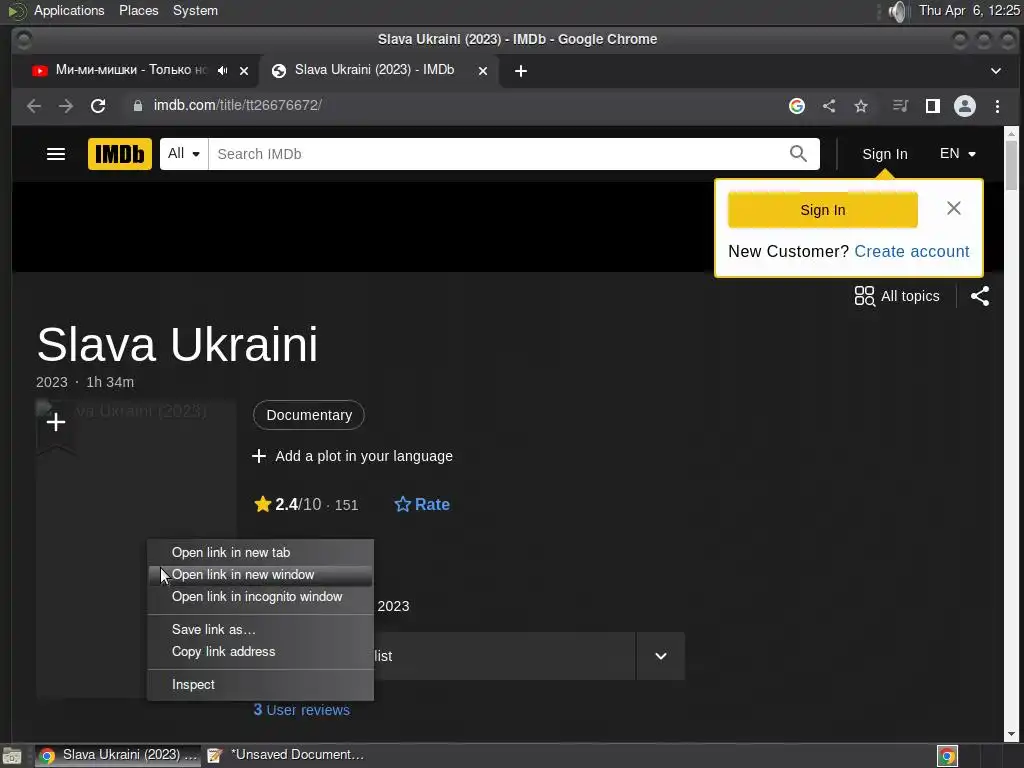Select Save link as…

pyautogui.click(x=261, y=630)
